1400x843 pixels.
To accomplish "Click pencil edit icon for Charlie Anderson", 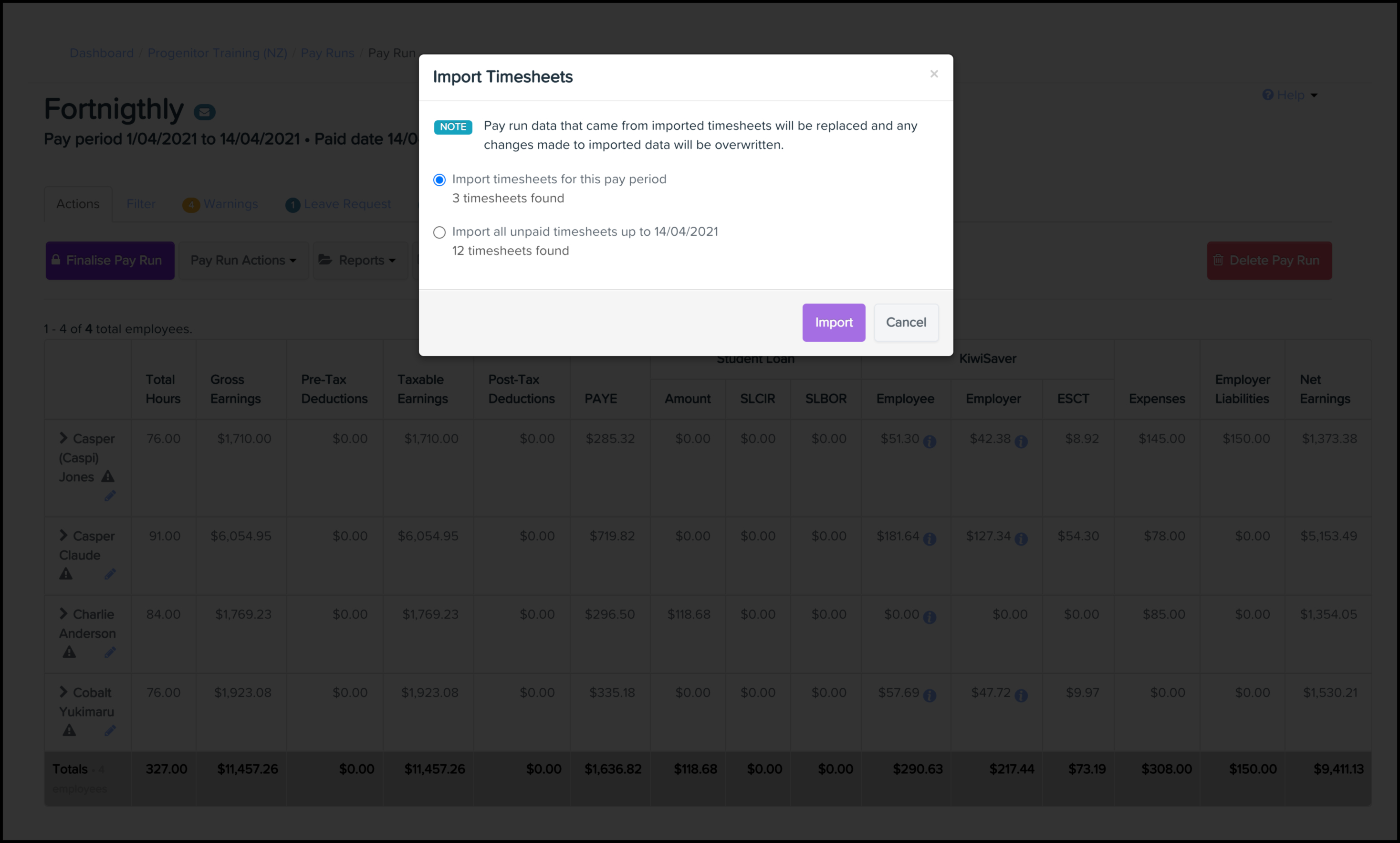I will point(110,652).
